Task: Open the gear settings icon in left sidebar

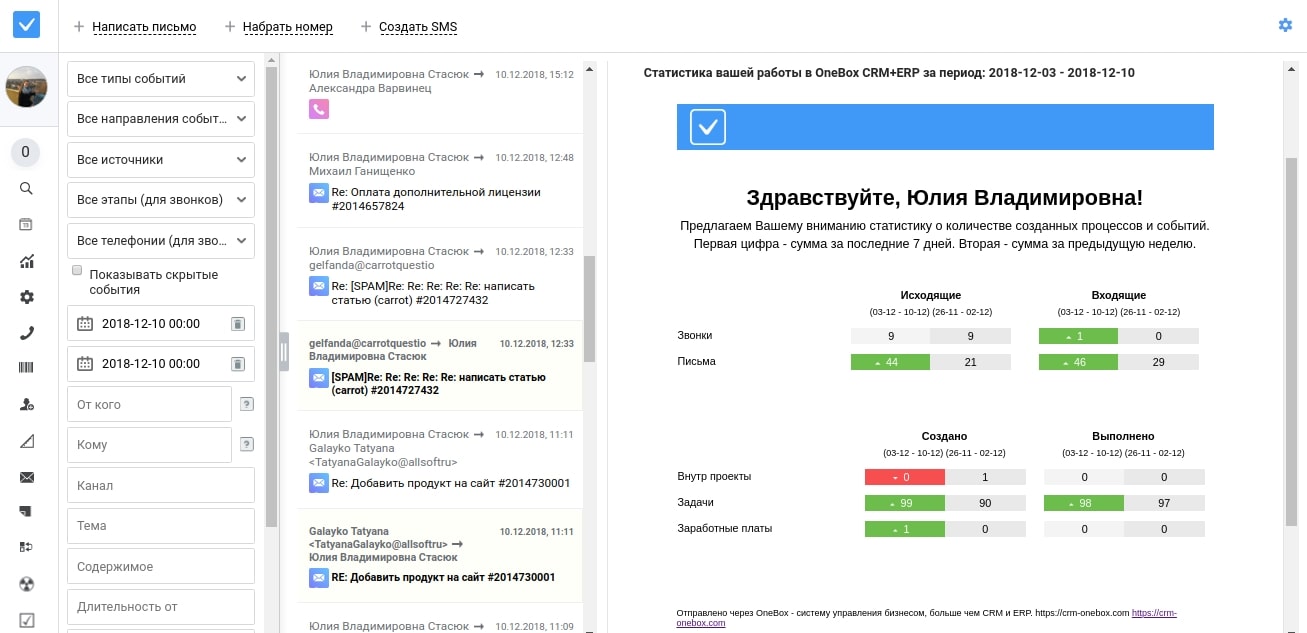Action: click(x=26, y=297)
